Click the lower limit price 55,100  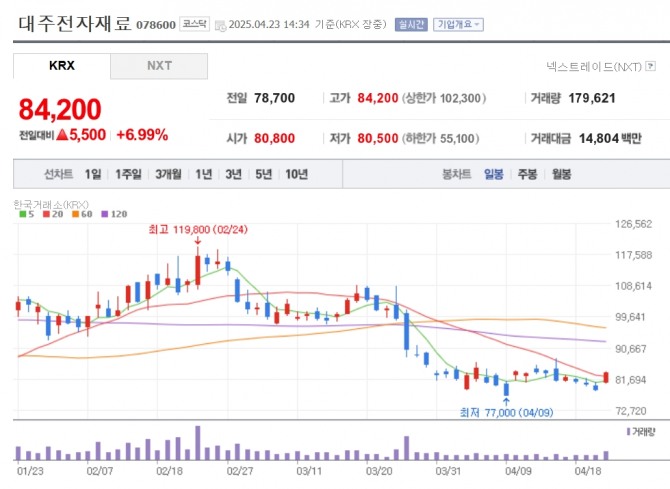[457, 138]
